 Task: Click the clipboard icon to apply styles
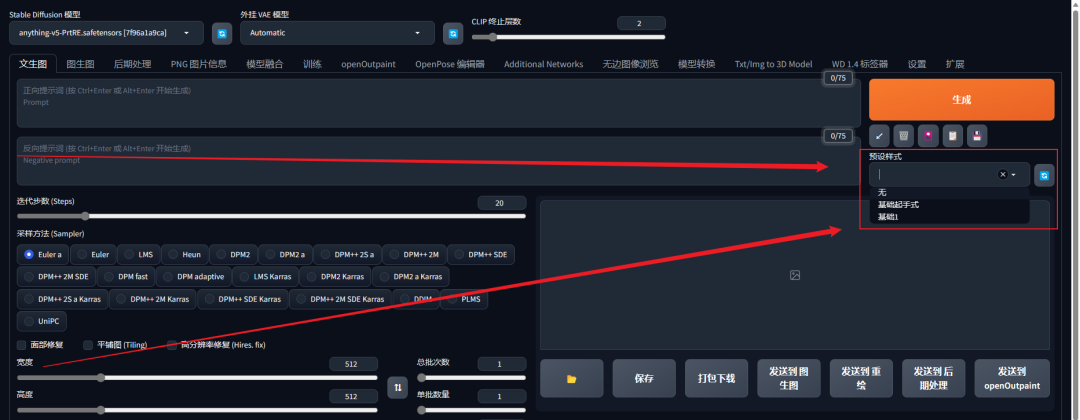point(953,136)
